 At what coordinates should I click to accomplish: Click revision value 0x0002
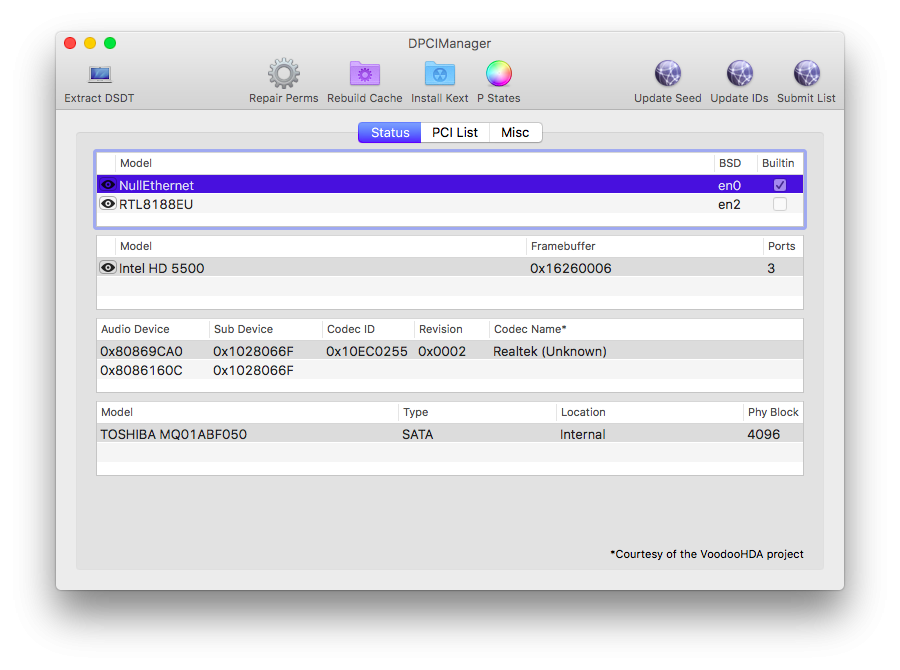coord(442,351)
